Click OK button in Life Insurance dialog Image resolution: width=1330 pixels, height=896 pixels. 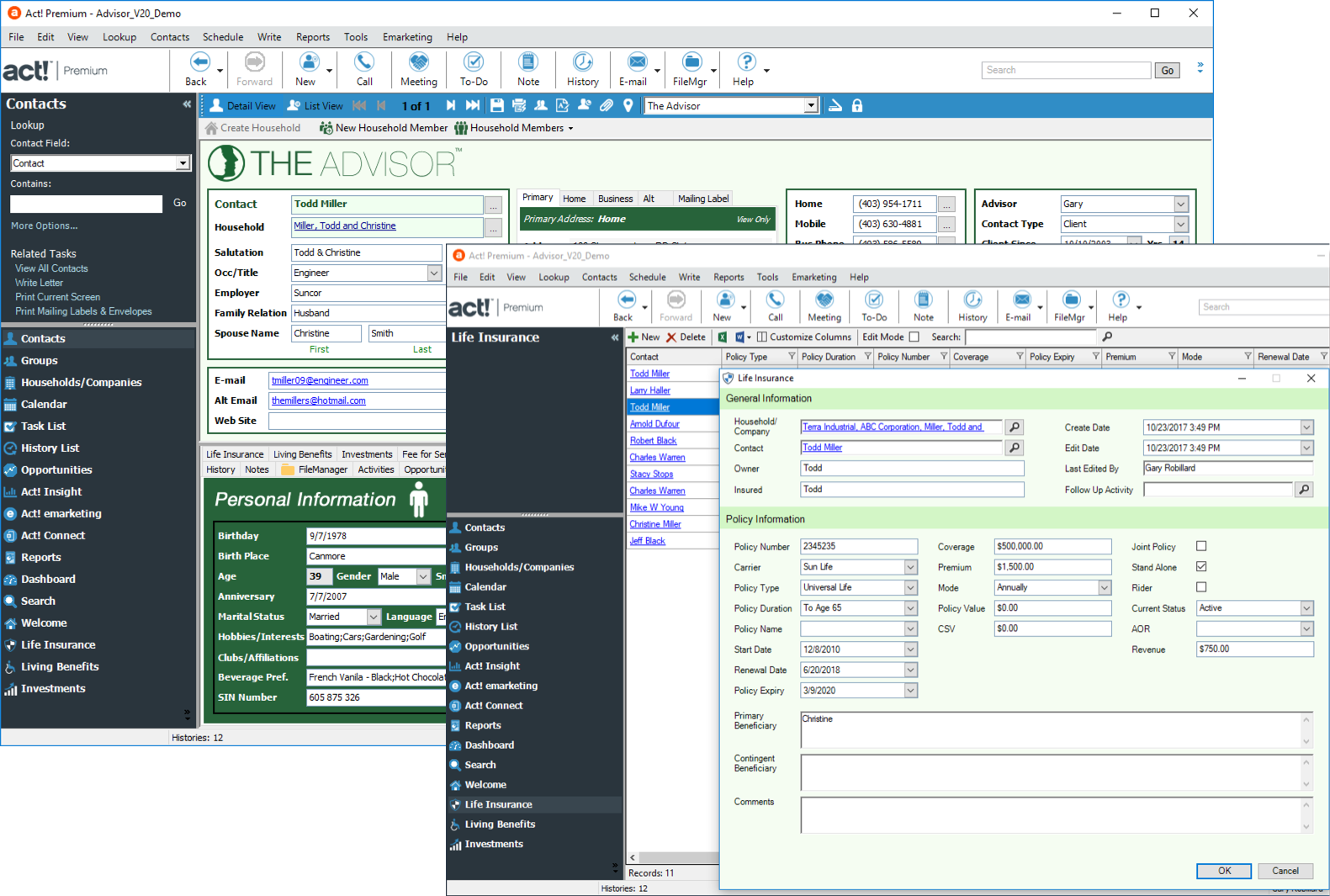(x=1224, y=871)
